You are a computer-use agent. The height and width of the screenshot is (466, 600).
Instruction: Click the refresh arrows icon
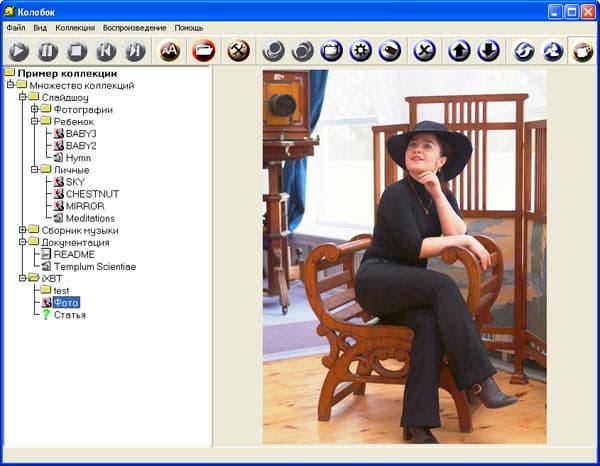(523, 51)
